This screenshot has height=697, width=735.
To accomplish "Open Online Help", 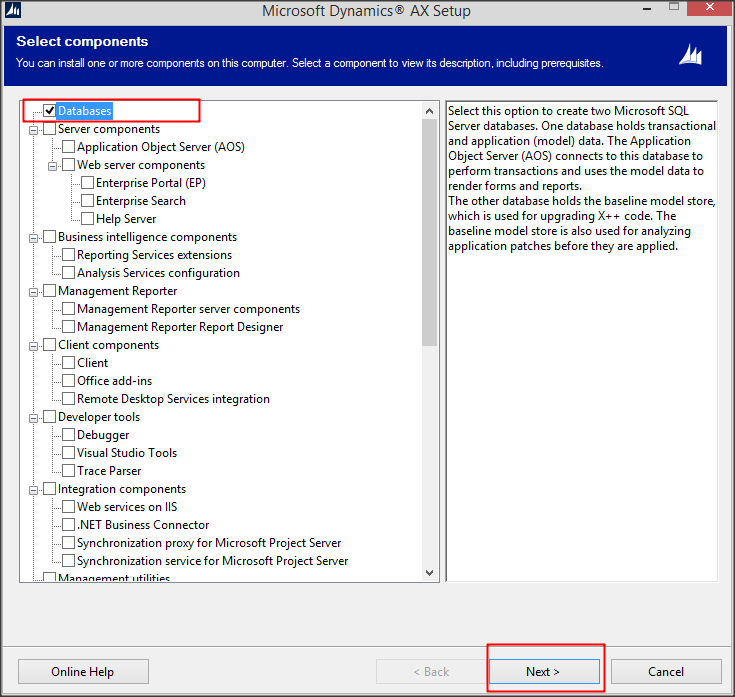I will coord(83,672).
